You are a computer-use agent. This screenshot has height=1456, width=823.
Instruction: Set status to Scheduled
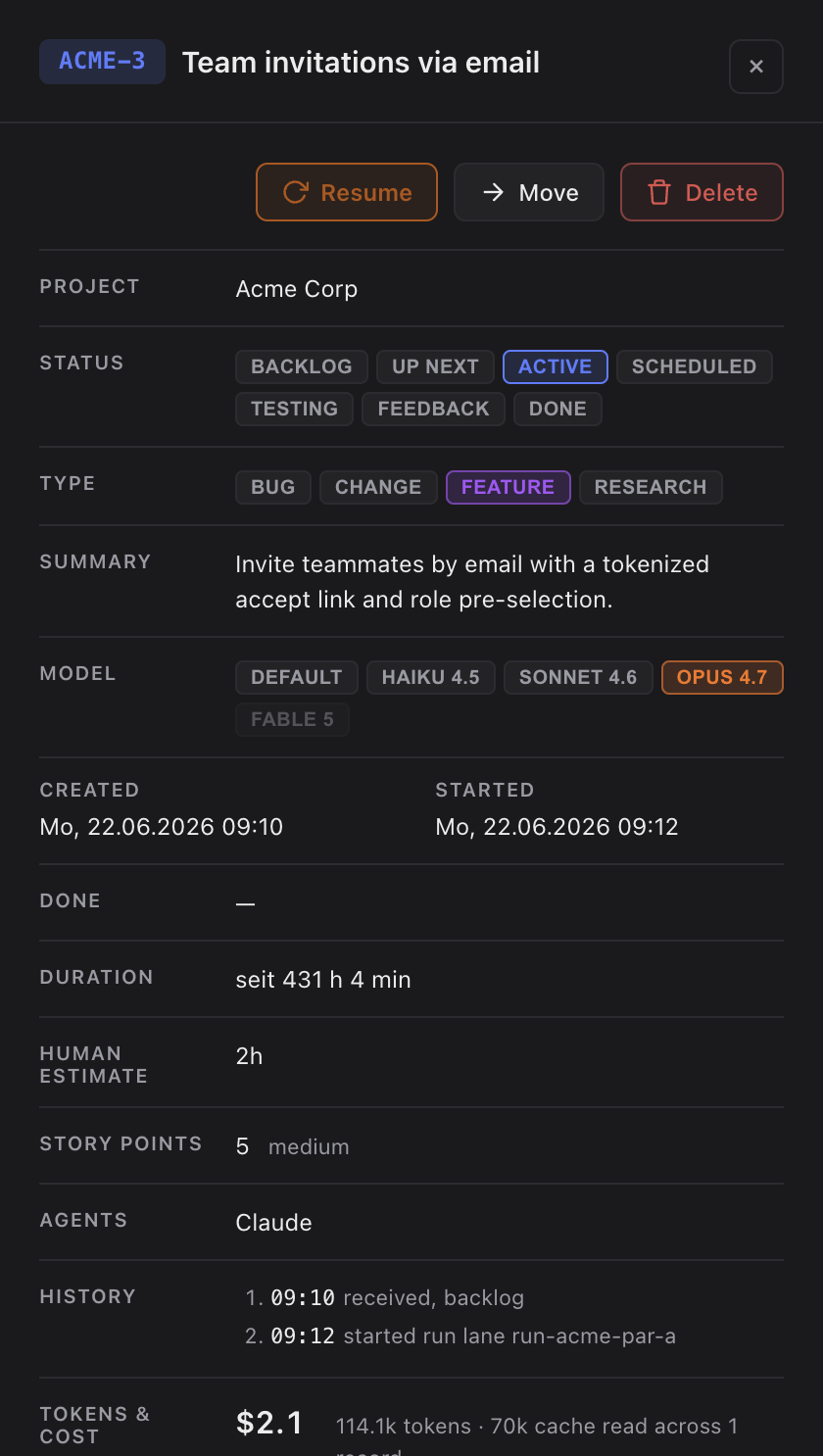pos(694,366)
